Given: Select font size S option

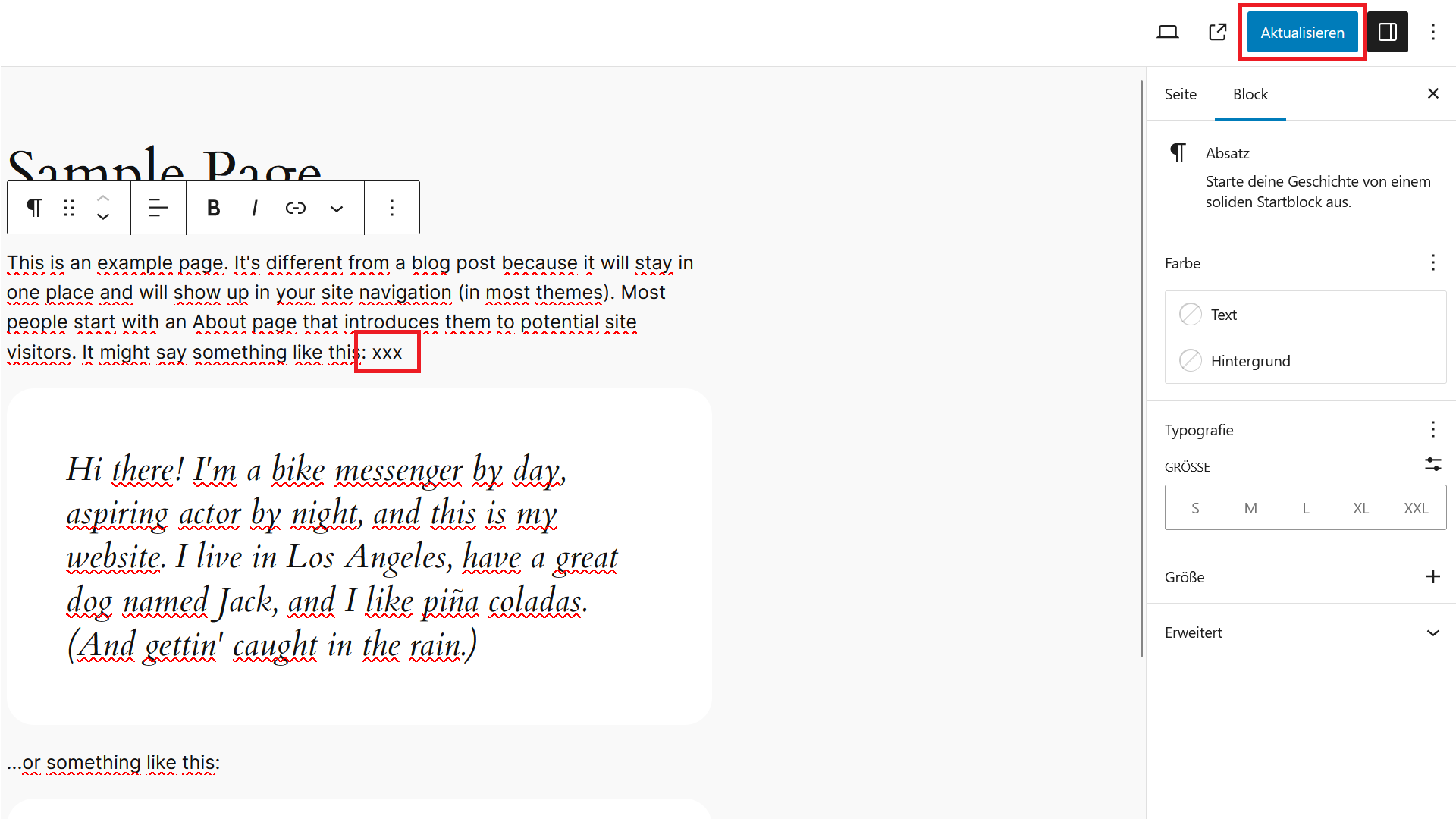Looking at the screenshot, I should click(1196, 507).
